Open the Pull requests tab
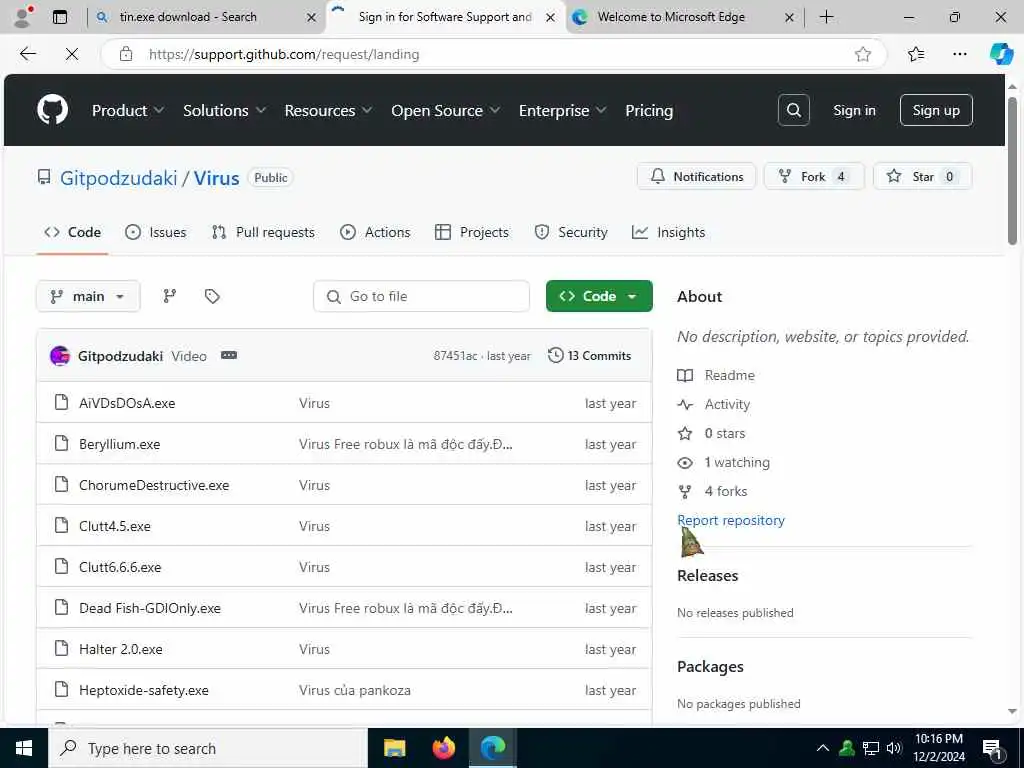This screenshot has width=1024, height=768. pyautogui.click(x=263, y=232)
